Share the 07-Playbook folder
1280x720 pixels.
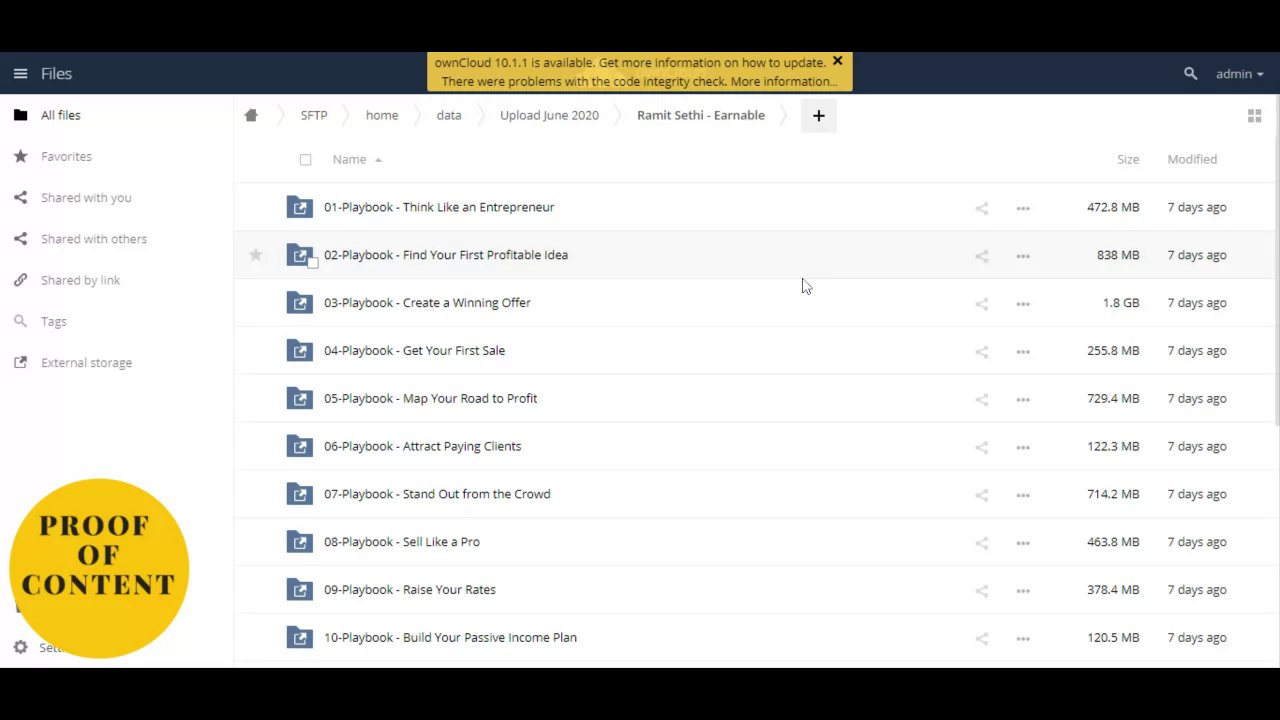coord(981,495)
